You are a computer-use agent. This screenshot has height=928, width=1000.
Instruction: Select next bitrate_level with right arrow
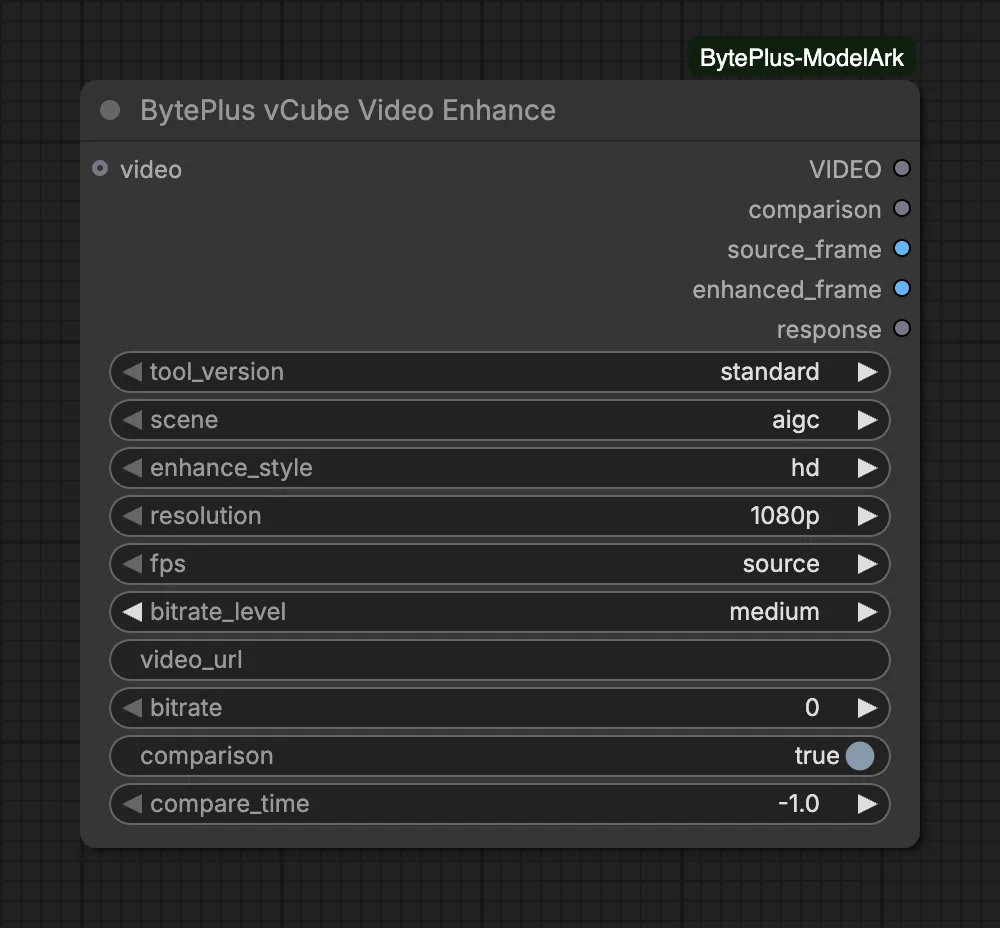pyautogui.click(x=867, y=612)
